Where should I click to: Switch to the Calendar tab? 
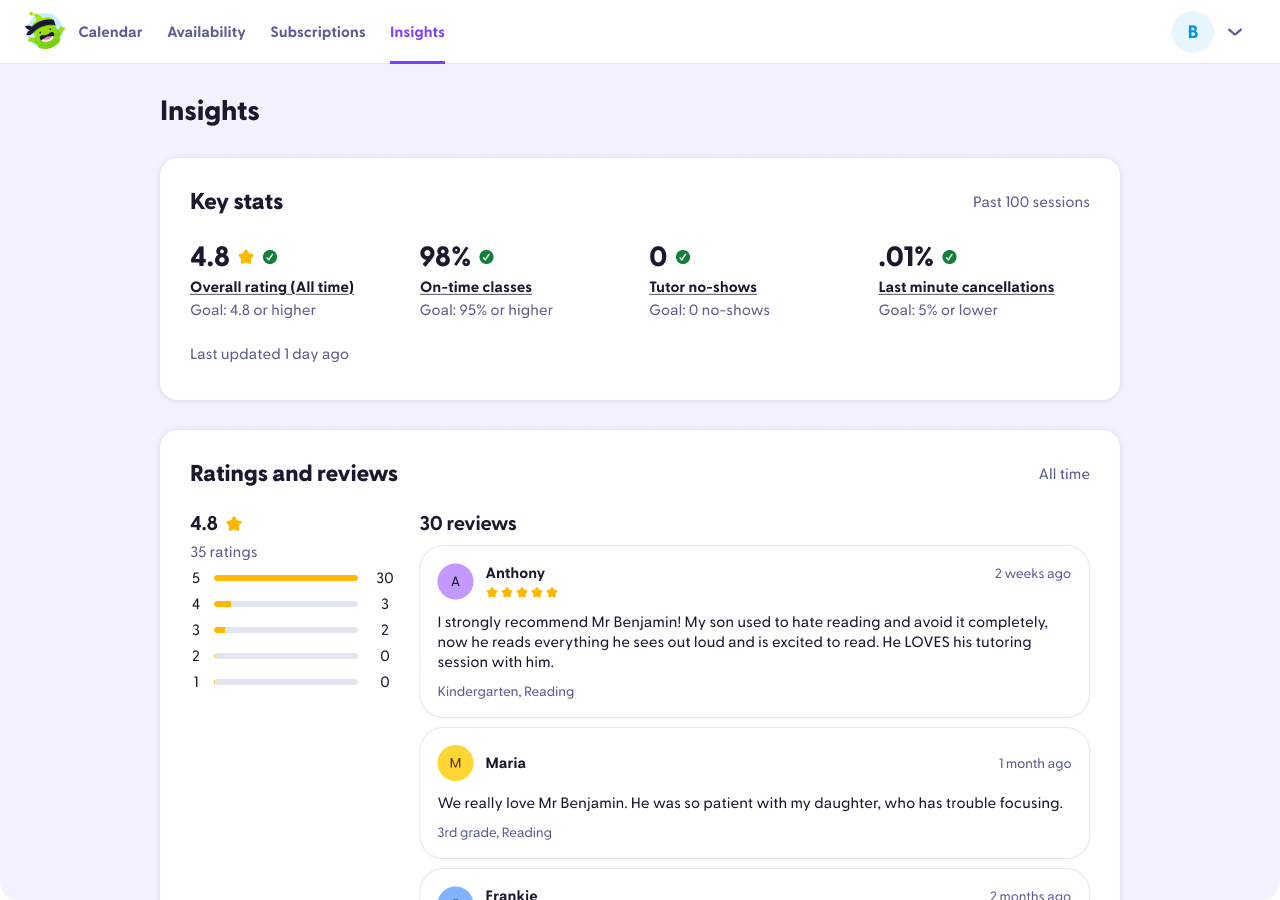pos(110,31)
